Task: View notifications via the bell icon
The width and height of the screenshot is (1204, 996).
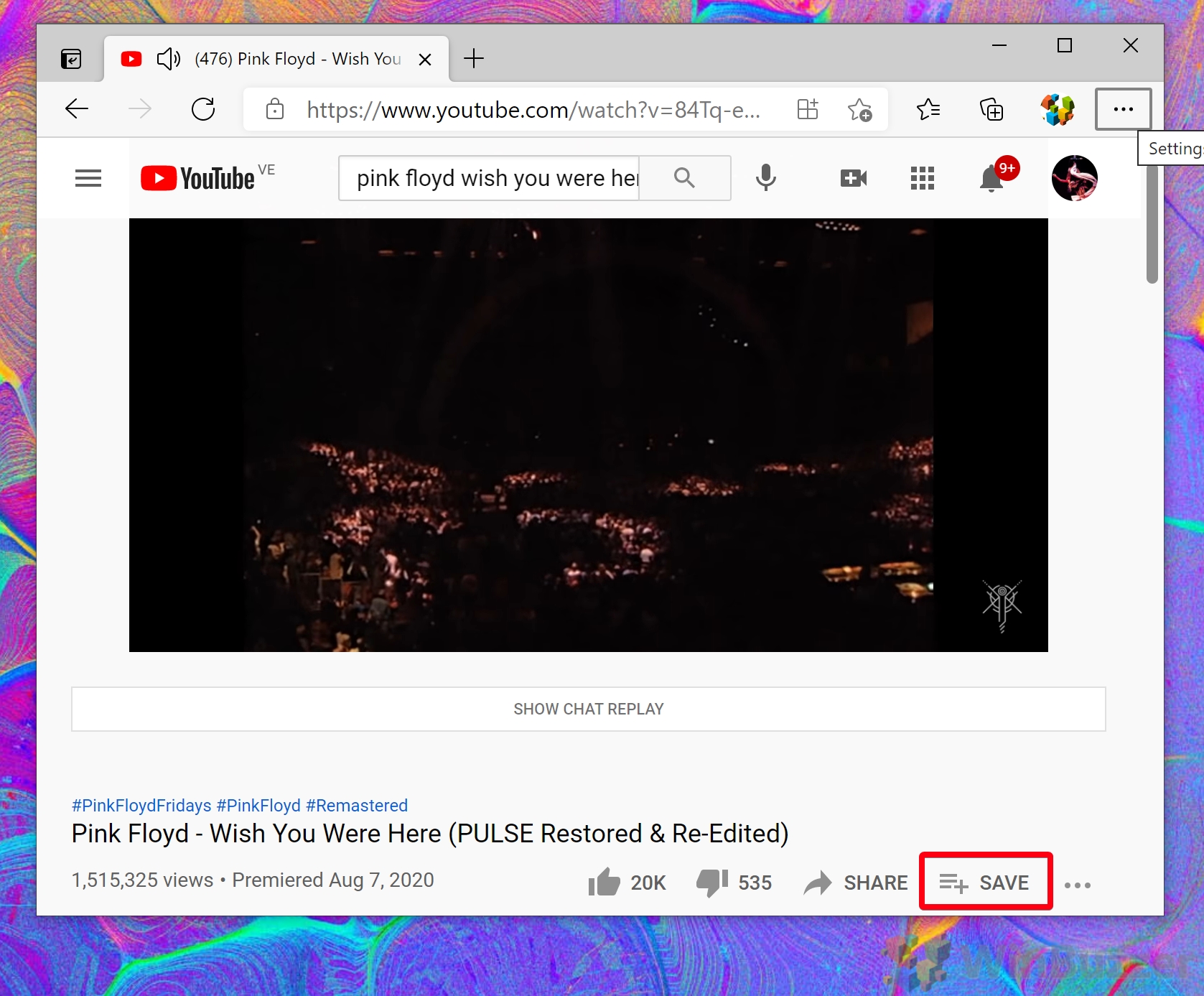Action: coord(991,178)
